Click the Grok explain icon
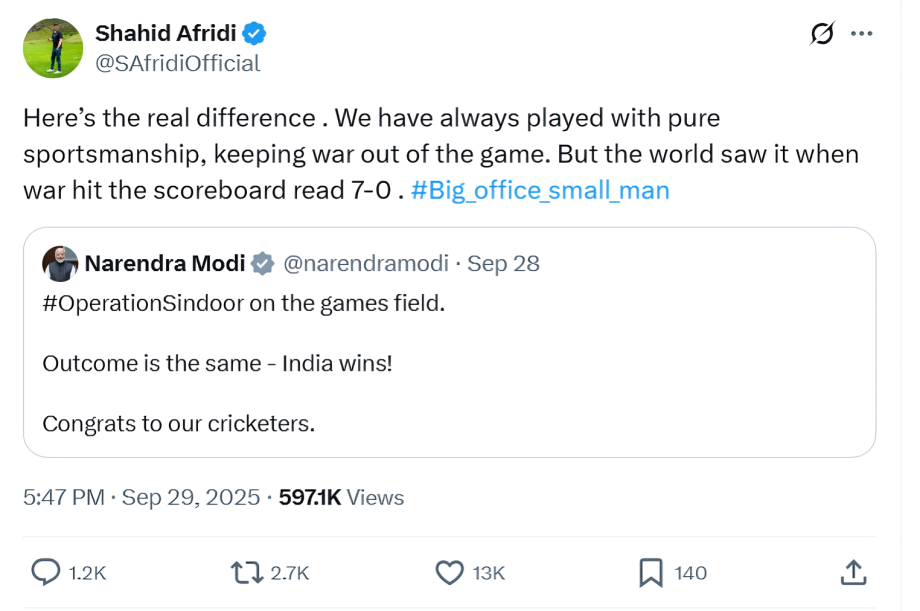The height and width of the screenshot is (611, 920). 821,34
